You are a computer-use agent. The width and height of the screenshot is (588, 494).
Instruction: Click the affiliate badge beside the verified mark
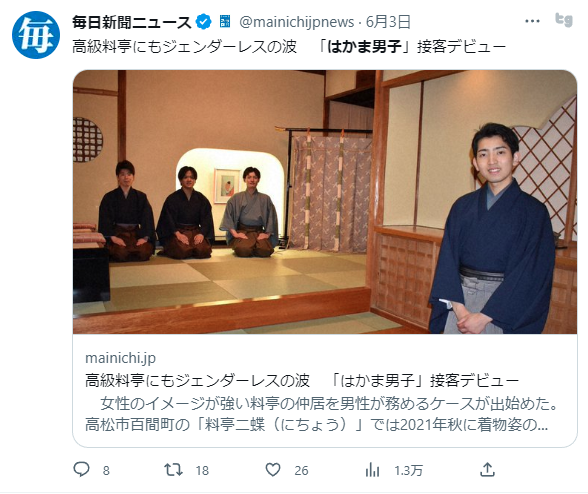pyautogui.click(x=225, y=21)
